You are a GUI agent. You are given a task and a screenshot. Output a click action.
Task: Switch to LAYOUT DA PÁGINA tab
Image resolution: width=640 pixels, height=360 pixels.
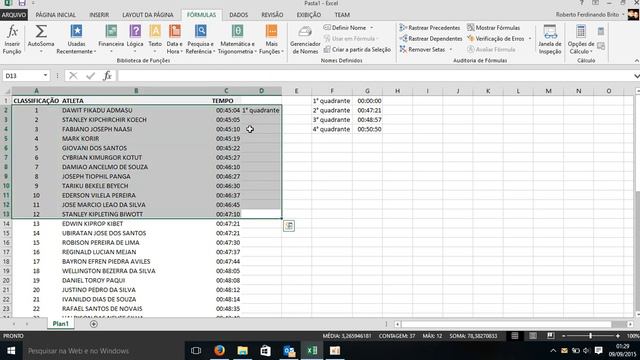[148, 15]
